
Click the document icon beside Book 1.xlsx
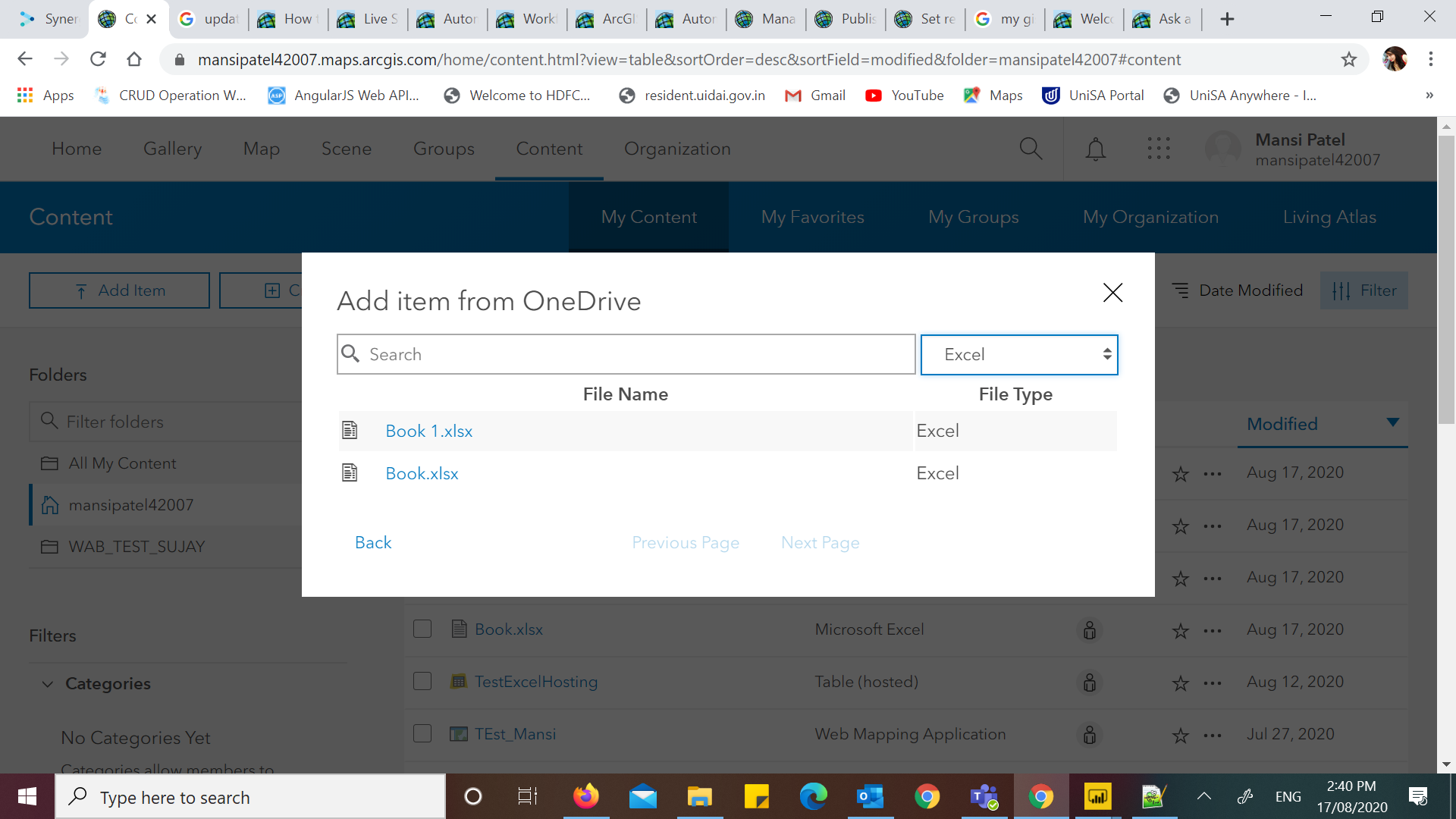(x=350, y=431)
